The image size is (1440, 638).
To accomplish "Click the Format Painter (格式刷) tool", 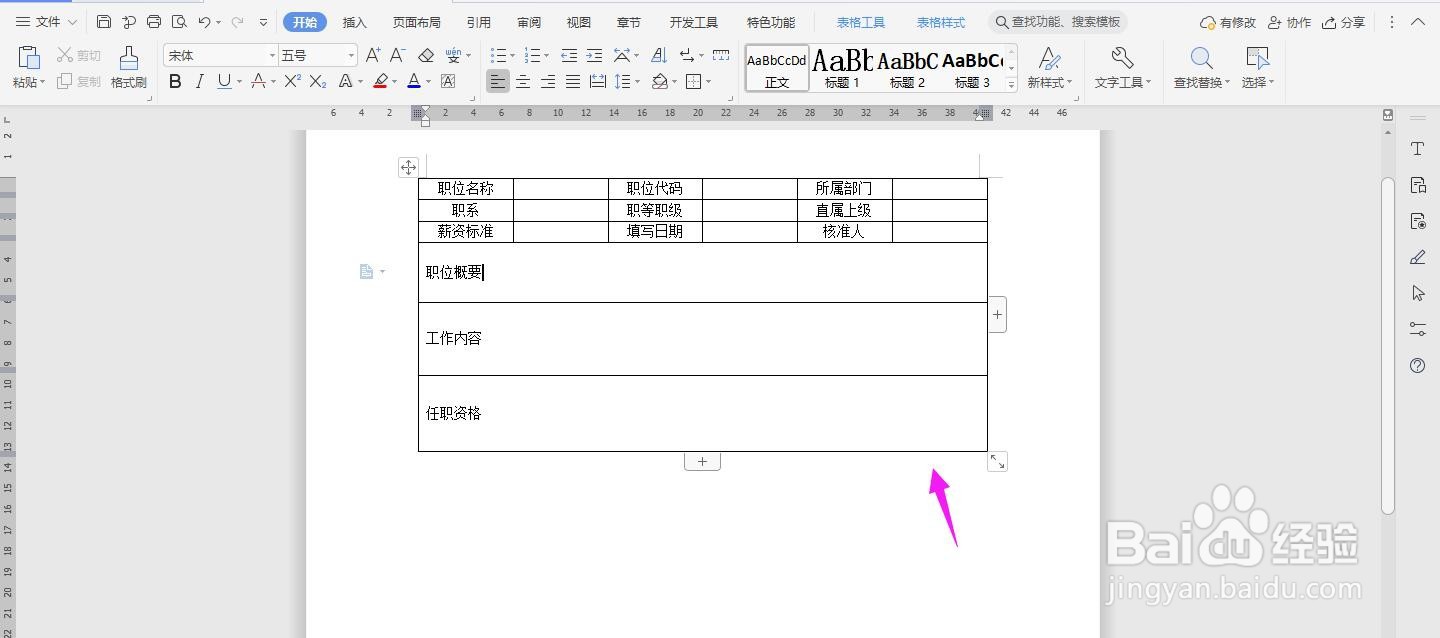I will 128,68.
